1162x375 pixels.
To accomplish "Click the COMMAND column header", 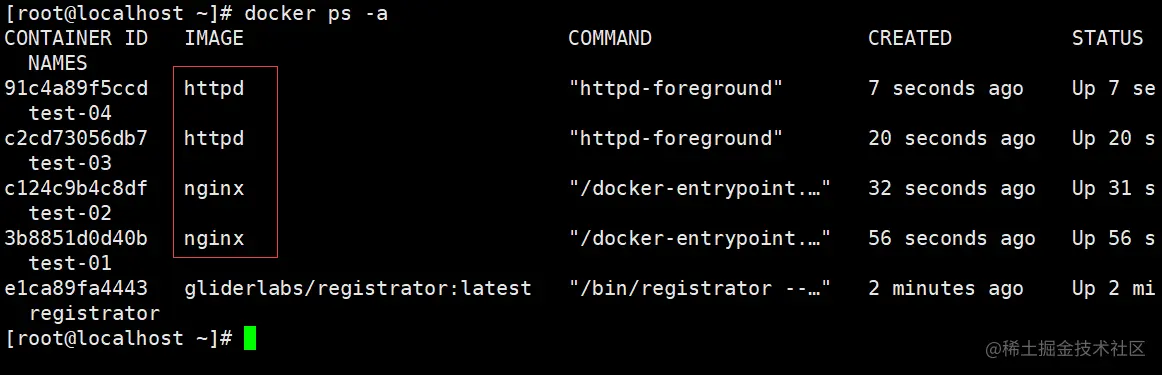I will coord(610,39).
